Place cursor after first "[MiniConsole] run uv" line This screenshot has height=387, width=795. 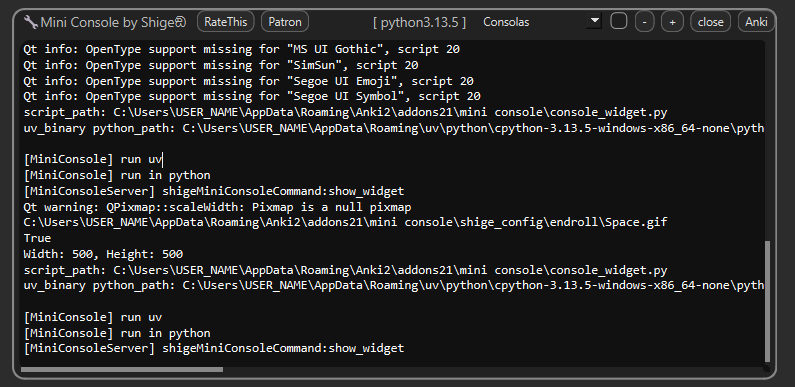163,160
